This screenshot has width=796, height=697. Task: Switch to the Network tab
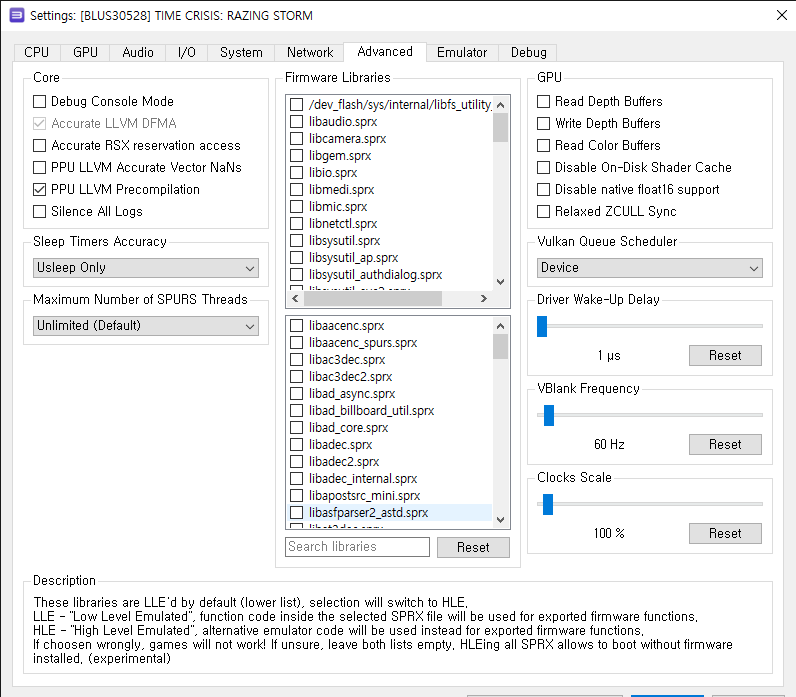[310, 52]
